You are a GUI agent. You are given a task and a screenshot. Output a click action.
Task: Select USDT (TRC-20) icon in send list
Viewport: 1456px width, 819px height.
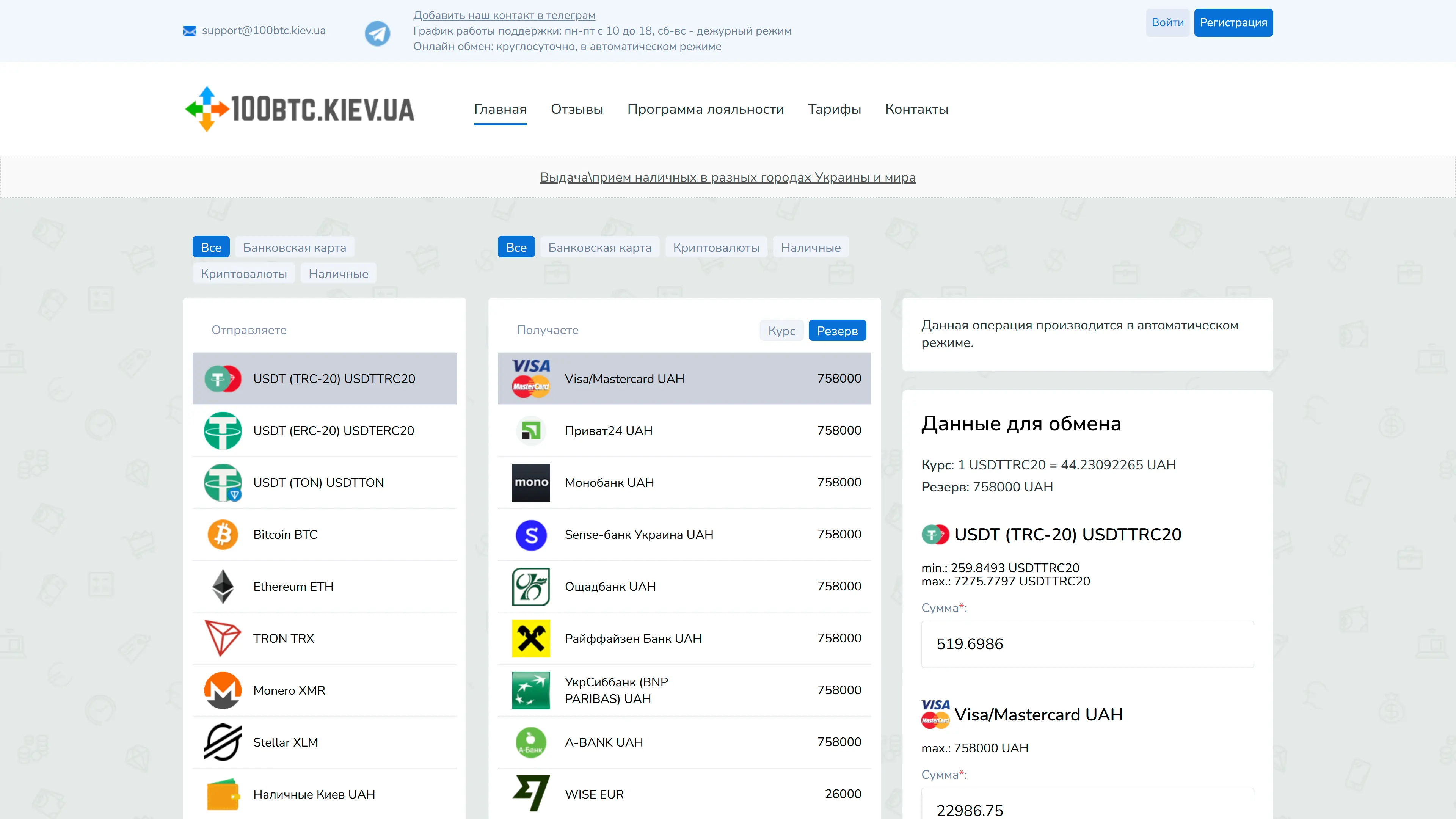223,379
